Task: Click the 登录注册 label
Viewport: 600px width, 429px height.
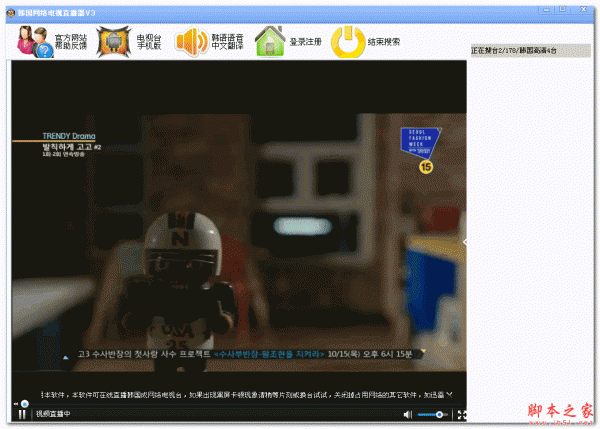Action: tap(305, 42)
